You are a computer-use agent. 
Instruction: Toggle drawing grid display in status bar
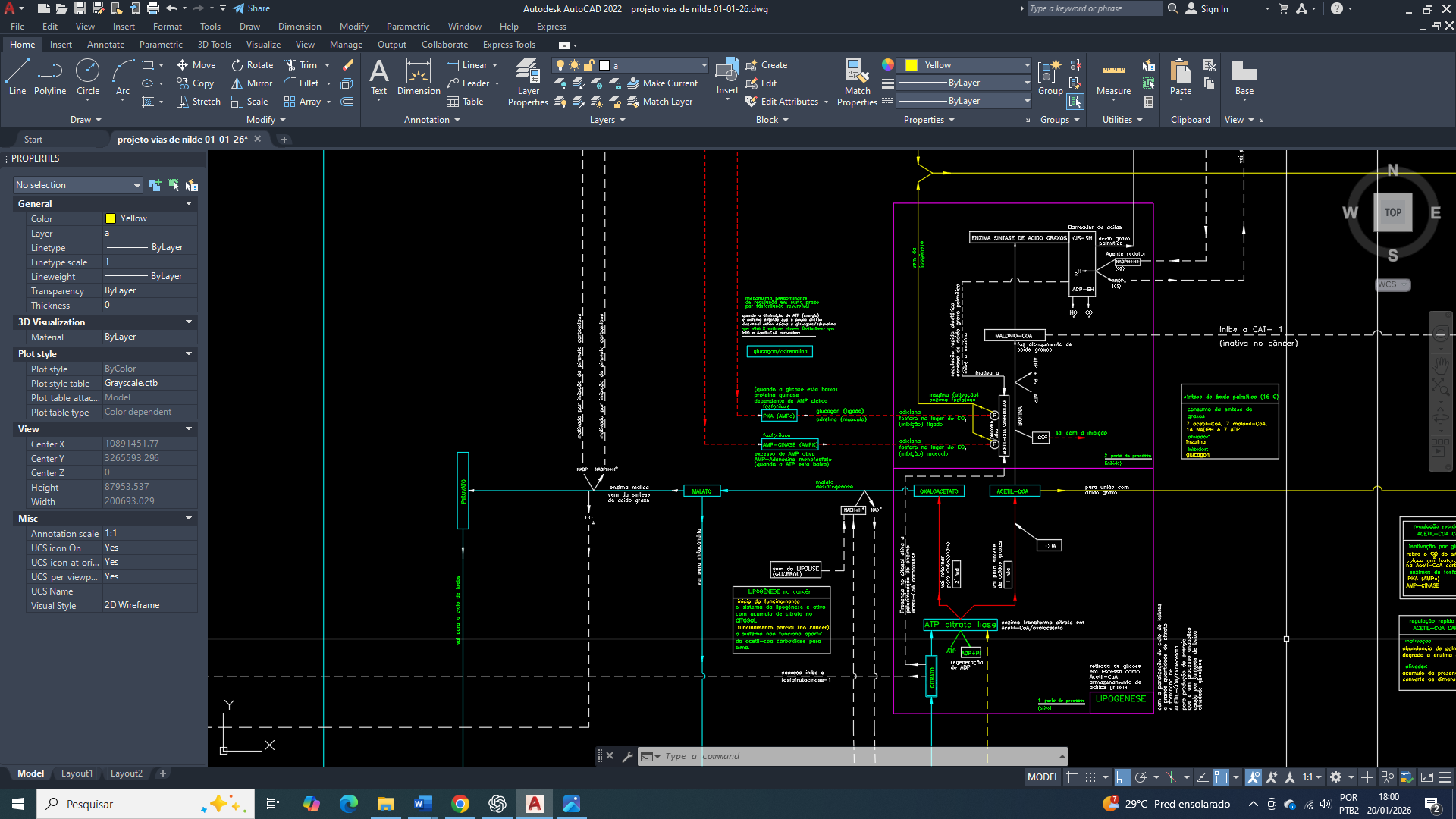pyautogui.click(x=1072, y=777)
